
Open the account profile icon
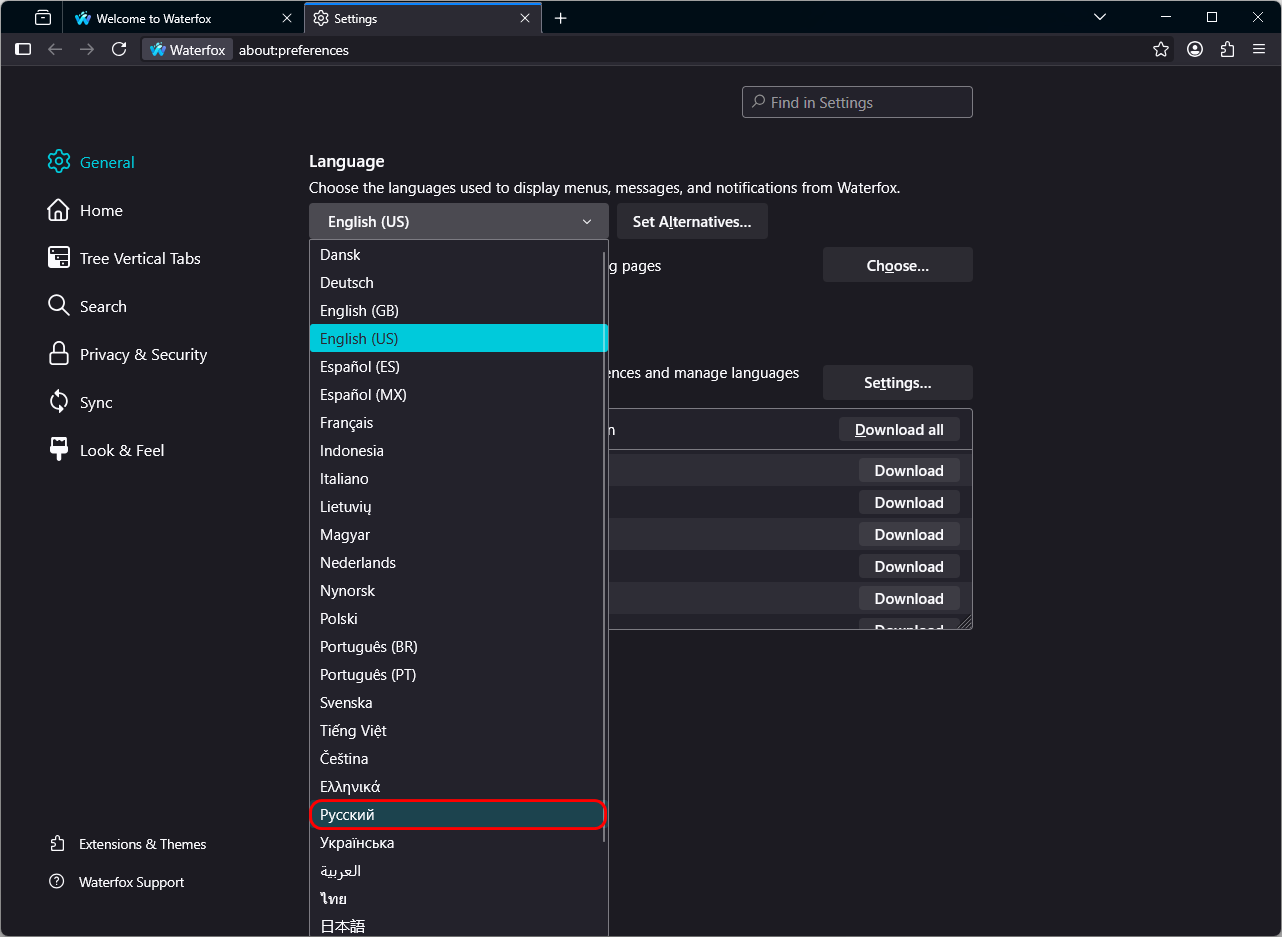(1194, 49)
